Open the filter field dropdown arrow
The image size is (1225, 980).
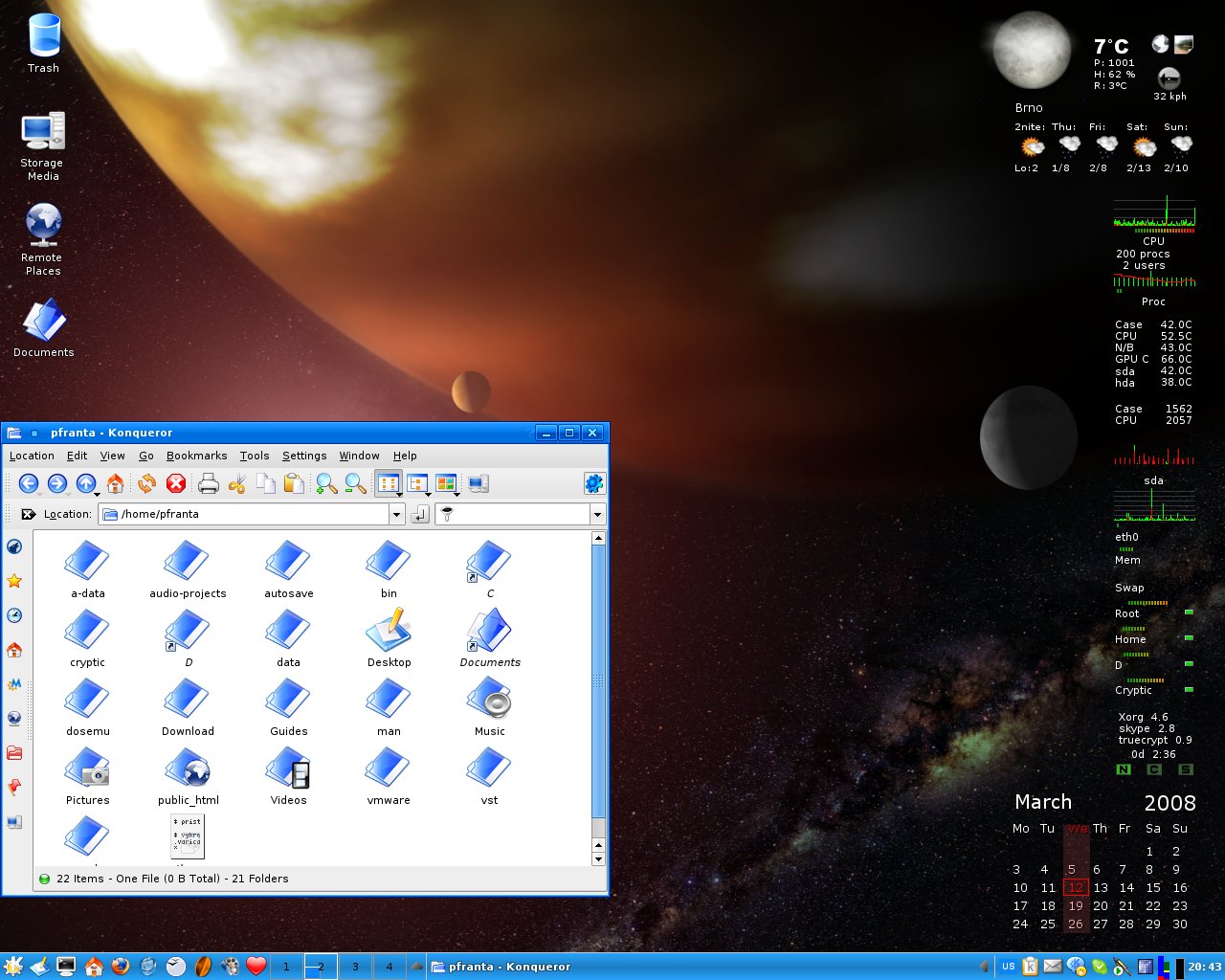pos(598,515)
